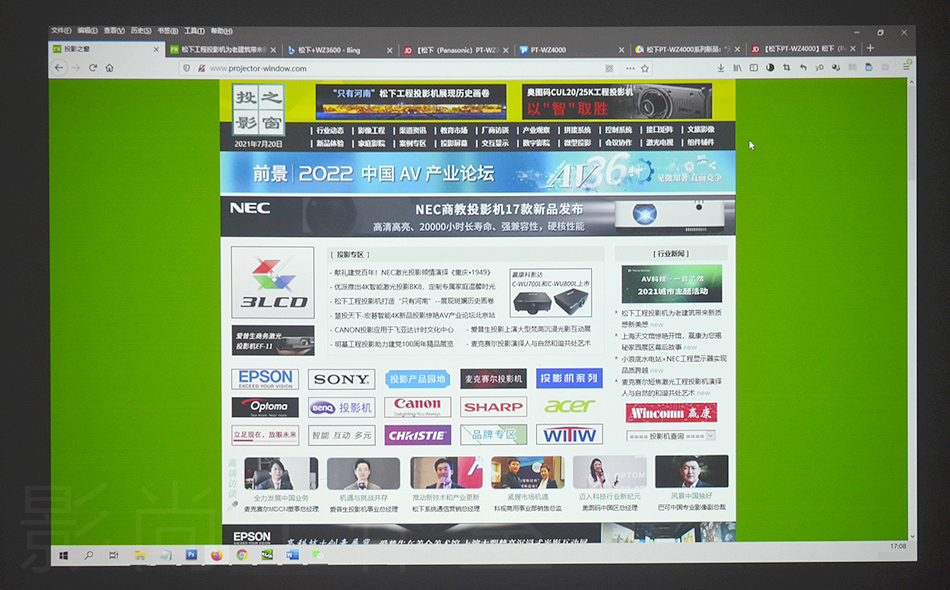Viewport: 950px width, 590px height.
Task: Bookmark this page with the star icon
Action: pos(644,68)
